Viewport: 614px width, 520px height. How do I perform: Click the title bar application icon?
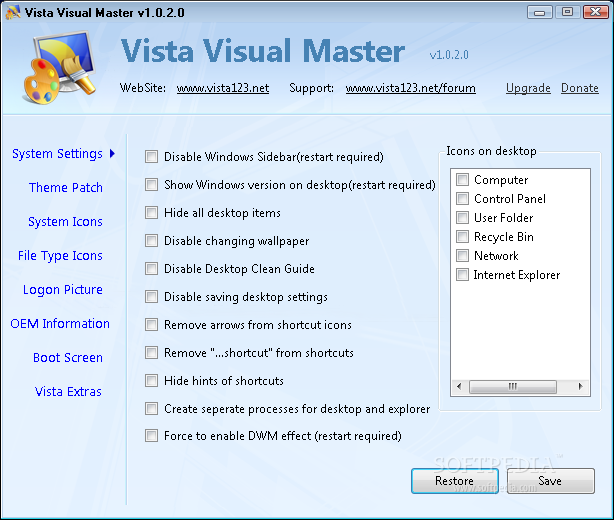pyautogui.click(x=13, y=13)
